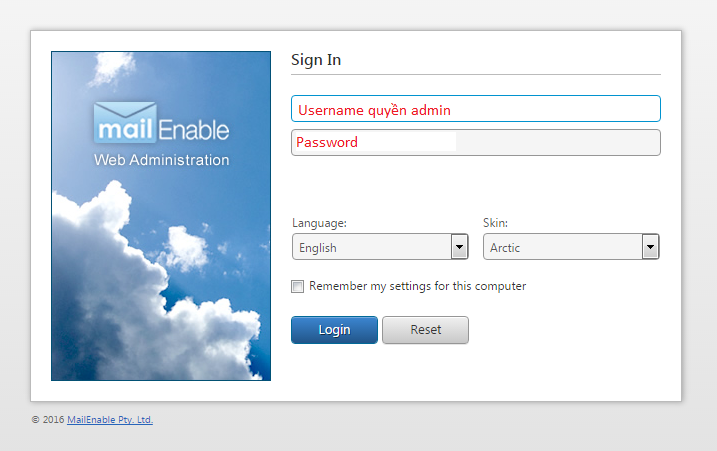Enable Remember my settings checkbox
717x451 pixels.
(298, 286)
